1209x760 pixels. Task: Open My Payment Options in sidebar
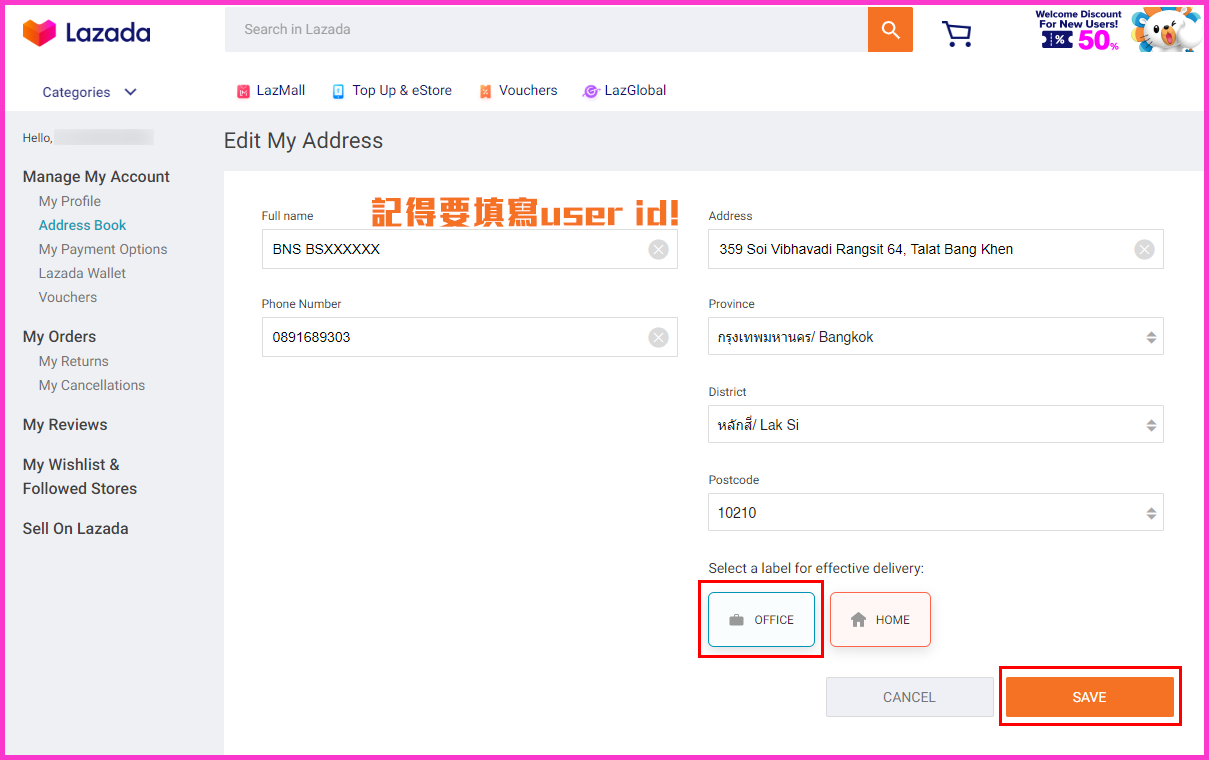click(103, 249)
